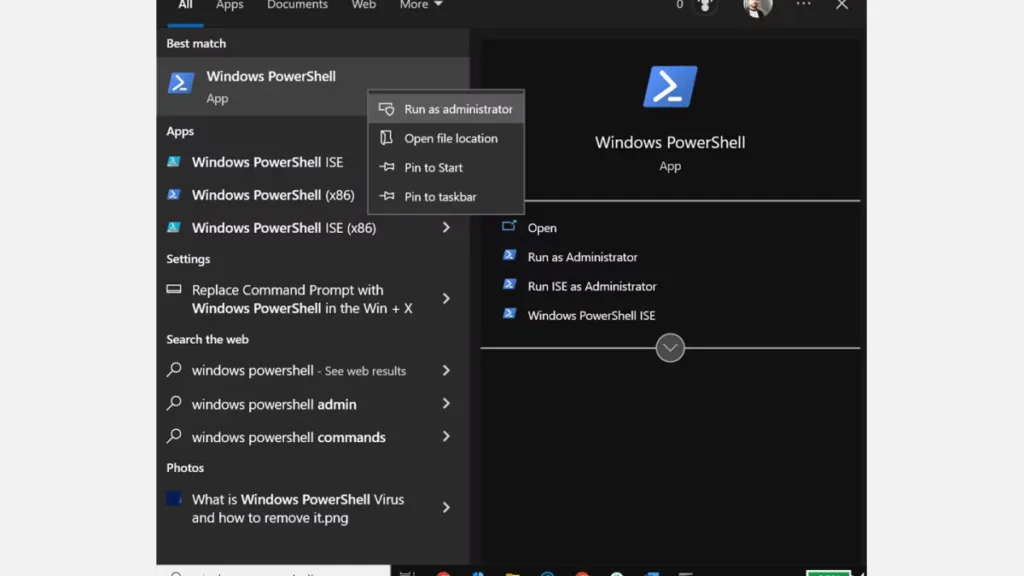Click the pin icon beside Pin to taskbar
The height and width of the screenshot is (576, 1024).
click(387, 196)
